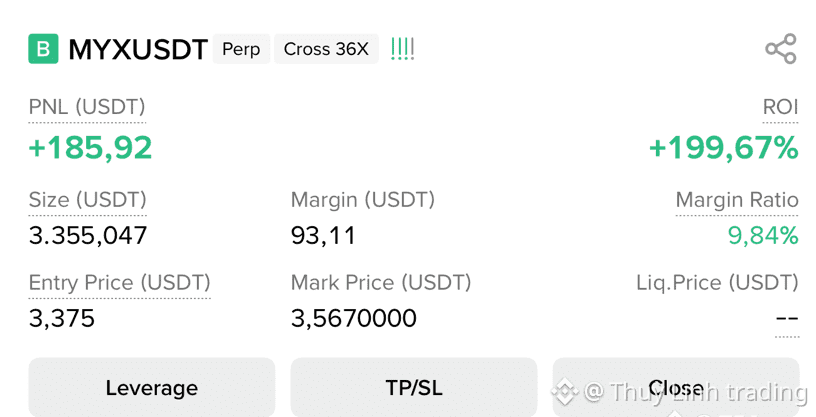Click the Margin Ratio label
816x417 pixels.
point(737,200)
